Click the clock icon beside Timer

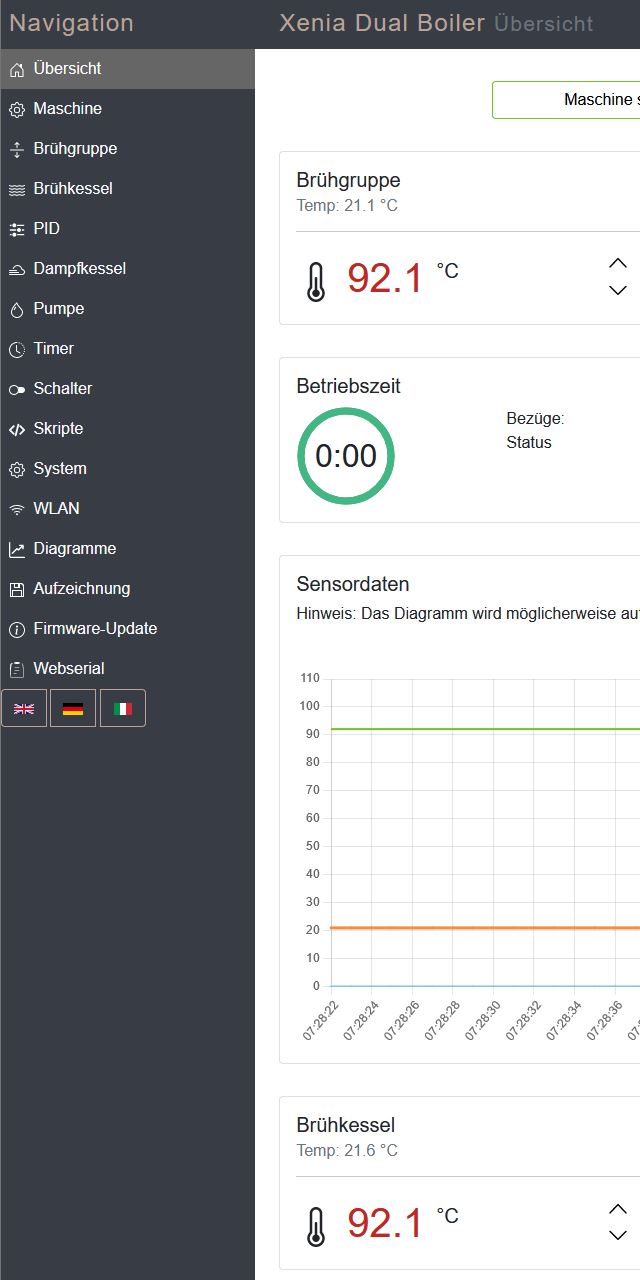point(16,349)
